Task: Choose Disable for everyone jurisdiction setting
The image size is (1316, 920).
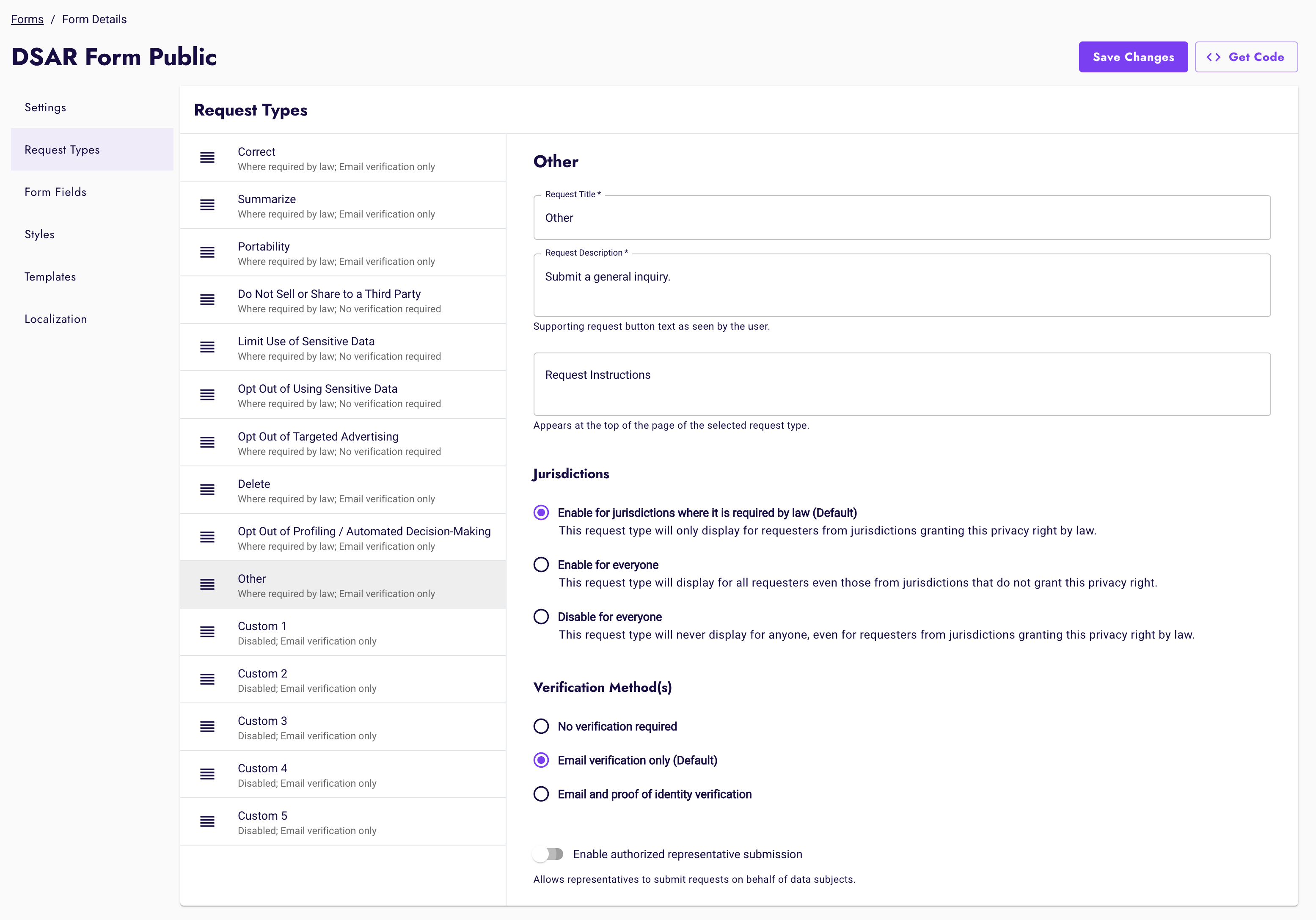Action: point(540,616)
